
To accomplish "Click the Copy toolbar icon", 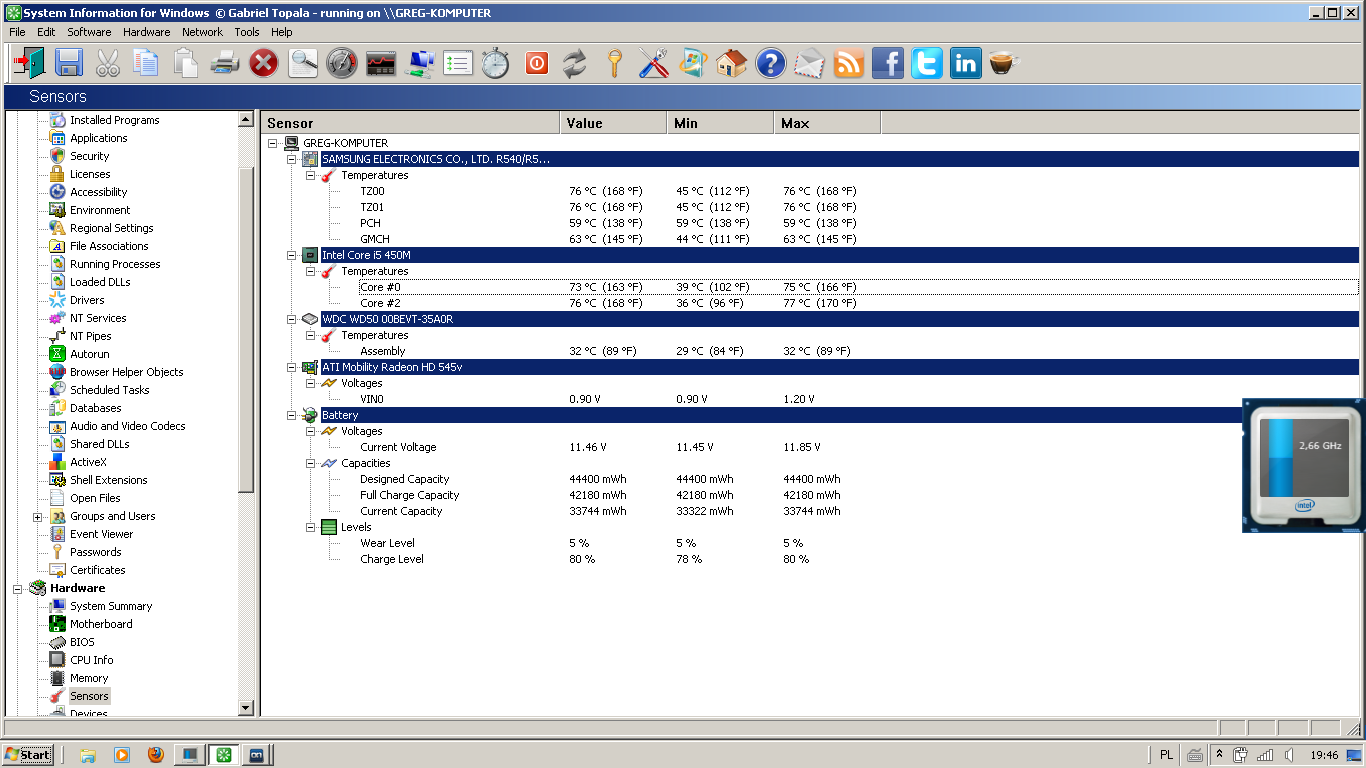I will click(x=146, y=64).
